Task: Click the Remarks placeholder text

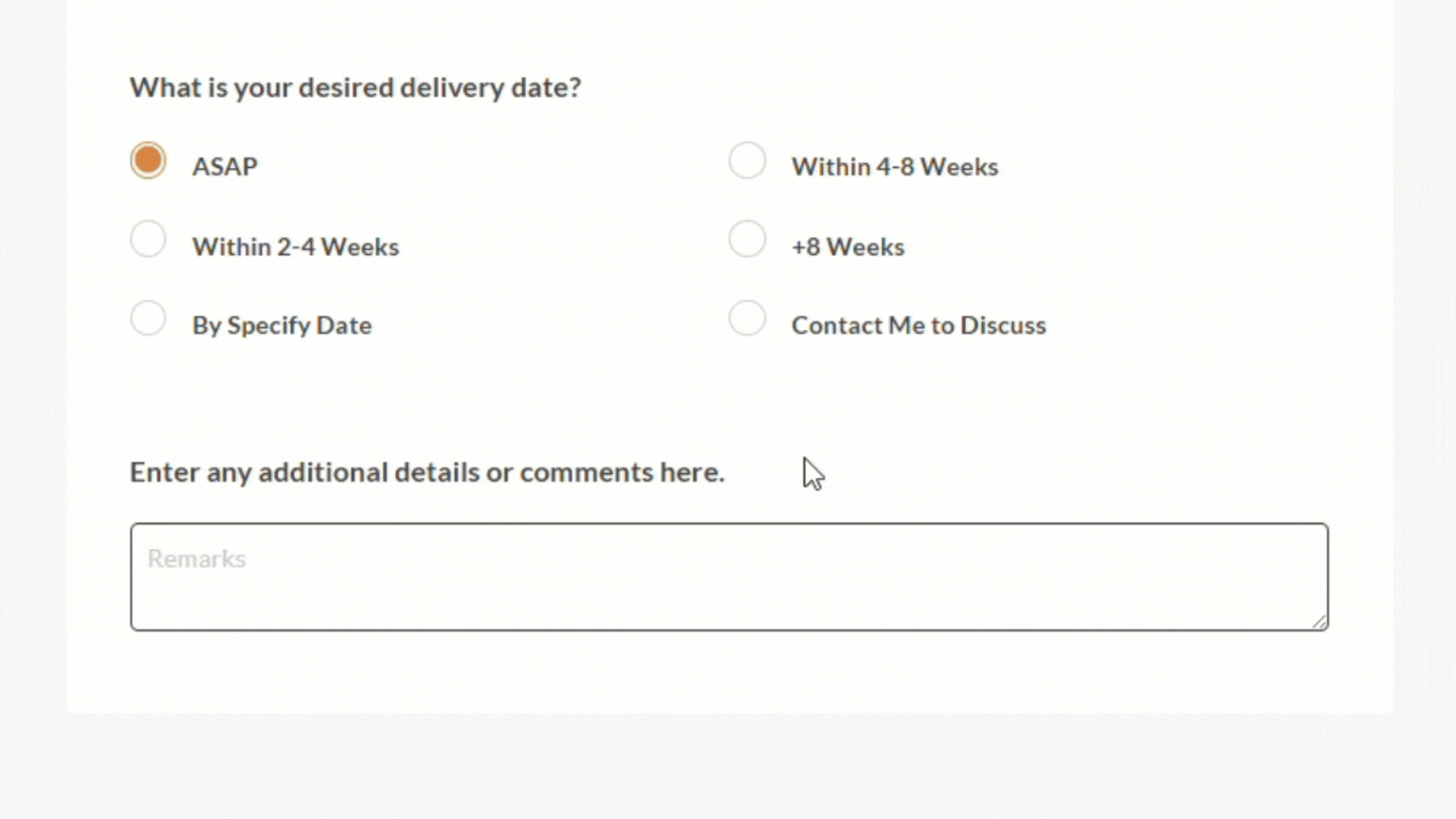Action: click(x=196, y=558)
